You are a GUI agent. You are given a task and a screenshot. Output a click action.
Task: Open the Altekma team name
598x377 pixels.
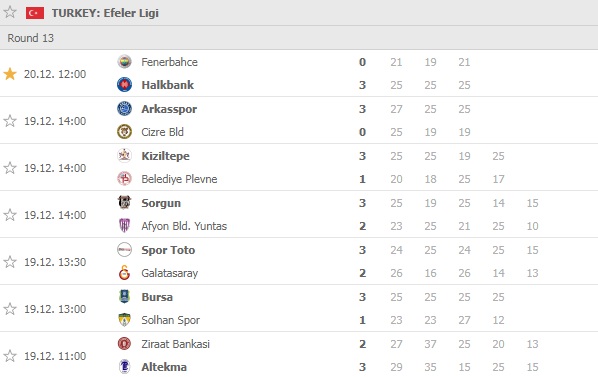(x=164, y=367)
